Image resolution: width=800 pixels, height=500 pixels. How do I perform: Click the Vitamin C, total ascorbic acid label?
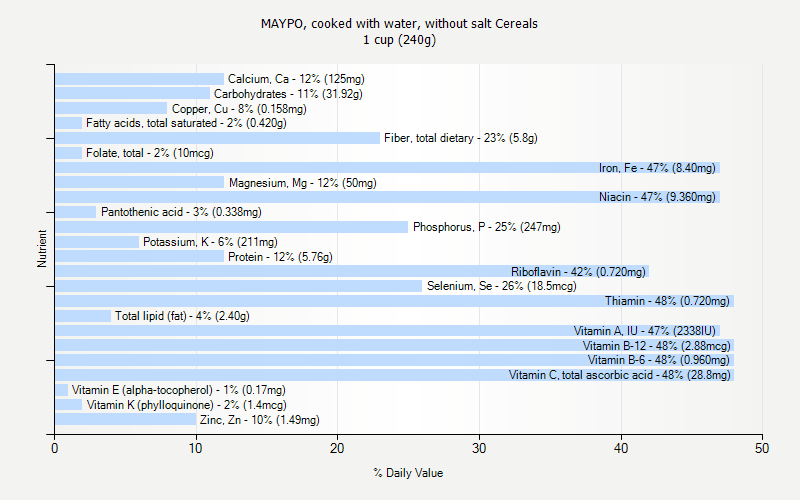pos(619,375)
